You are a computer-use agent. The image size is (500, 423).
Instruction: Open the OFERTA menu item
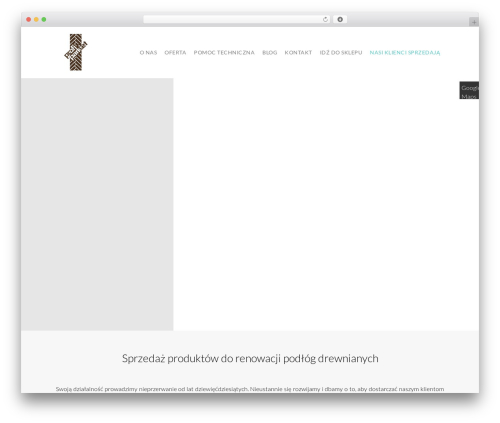pyautogui.click(x=175, y=53)
